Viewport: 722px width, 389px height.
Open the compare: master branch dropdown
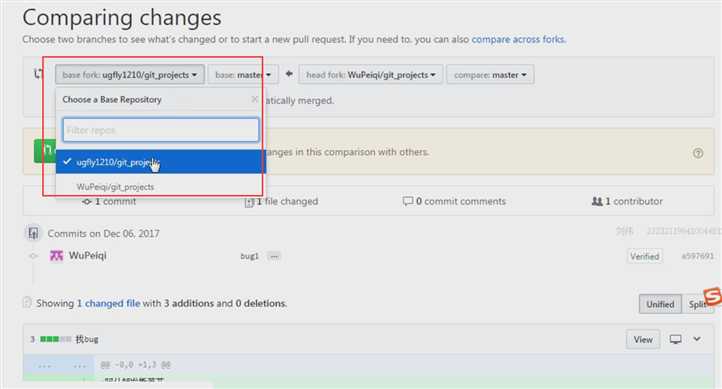(490, 75)
